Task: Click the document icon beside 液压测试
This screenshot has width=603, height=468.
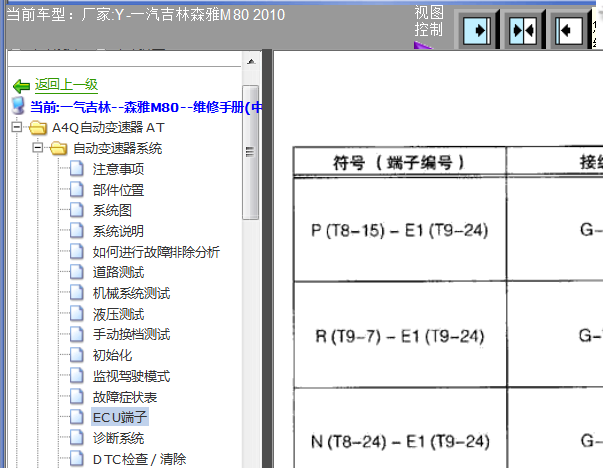Action: [x=77, y=313]
